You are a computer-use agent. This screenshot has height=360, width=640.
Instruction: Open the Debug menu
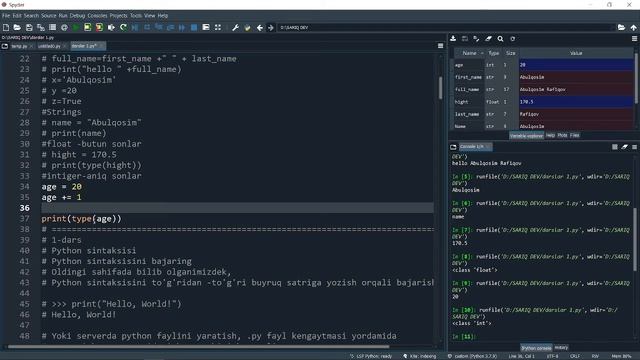[x=77, y=16]
